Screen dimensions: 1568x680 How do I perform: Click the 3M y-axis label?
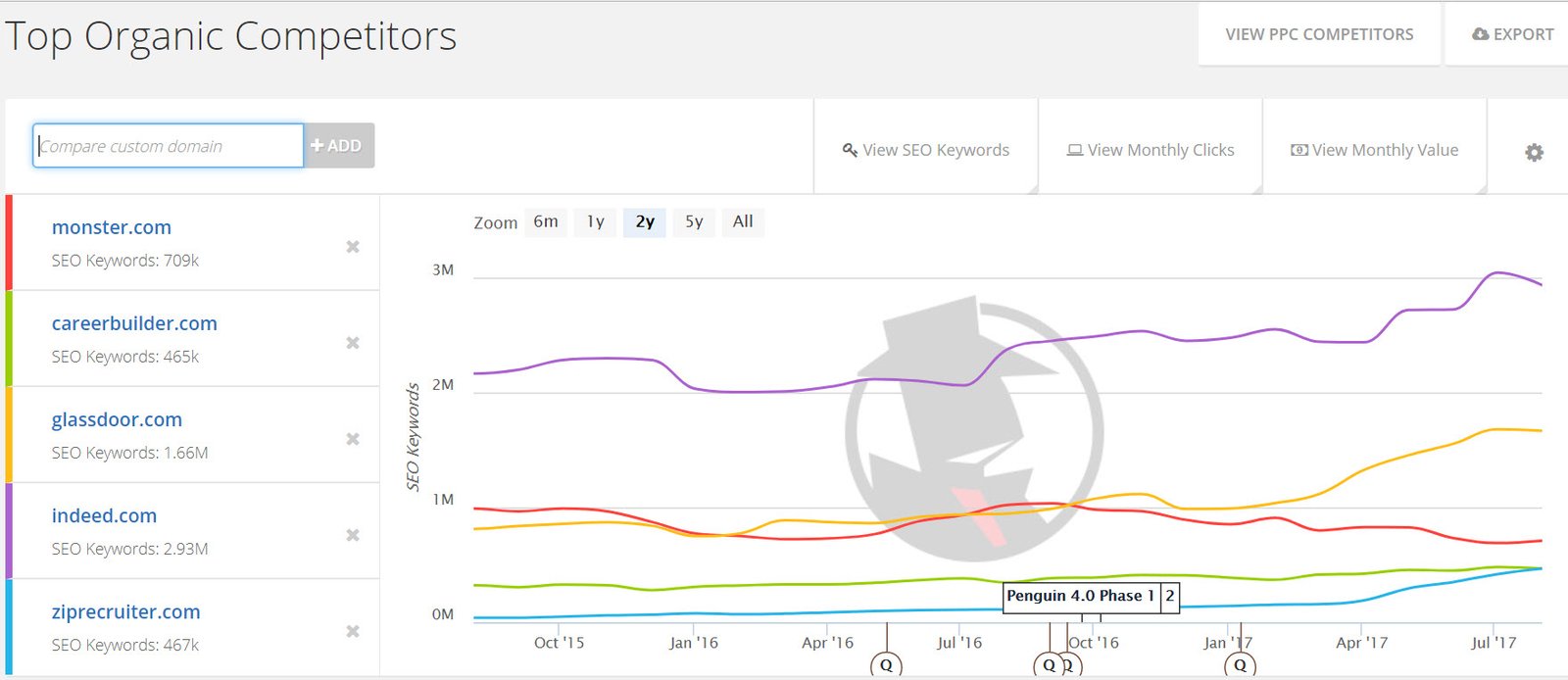pyautogui.click(x=443, y=270)
